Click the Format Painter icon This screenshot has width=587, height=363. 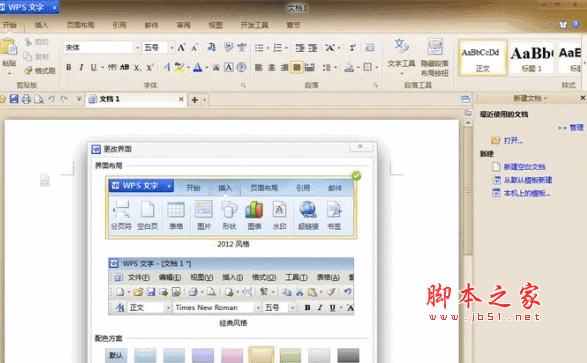39,70
